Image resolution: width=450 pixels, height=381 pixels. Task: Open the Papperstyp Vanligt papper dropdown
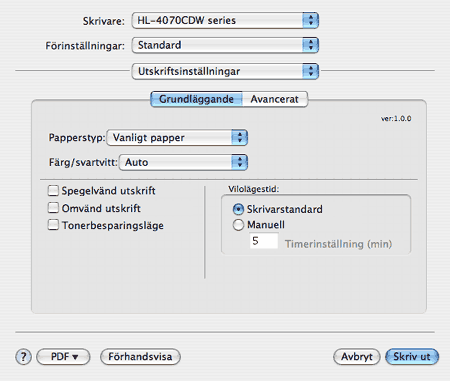[177, 137]
